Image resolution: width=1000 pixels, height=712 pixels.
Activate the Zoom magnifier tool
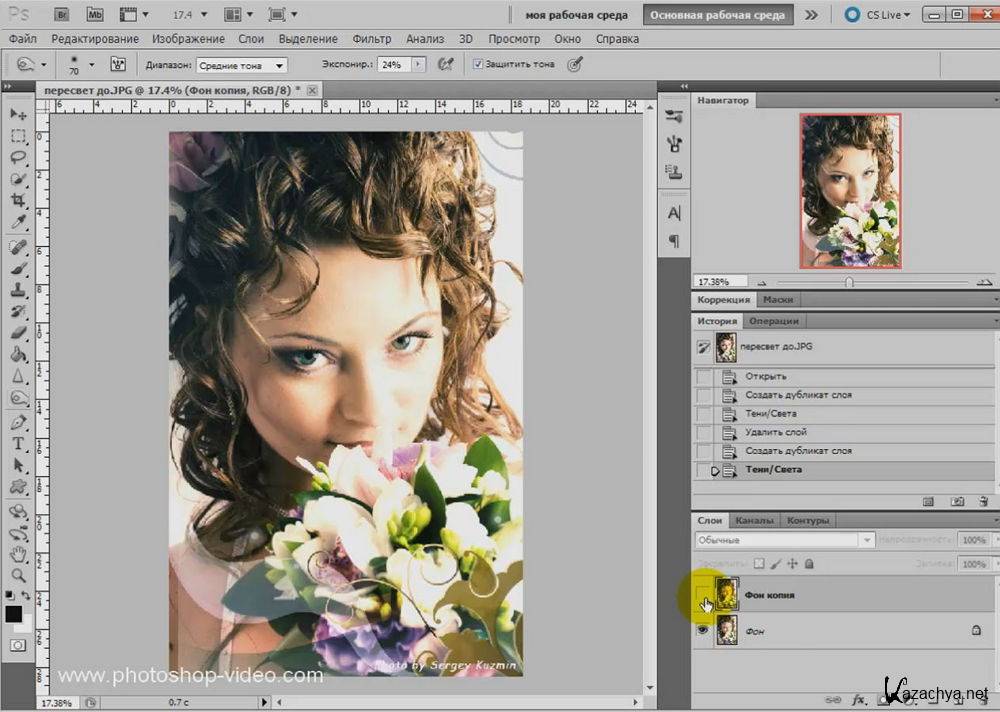coord(18,576)
